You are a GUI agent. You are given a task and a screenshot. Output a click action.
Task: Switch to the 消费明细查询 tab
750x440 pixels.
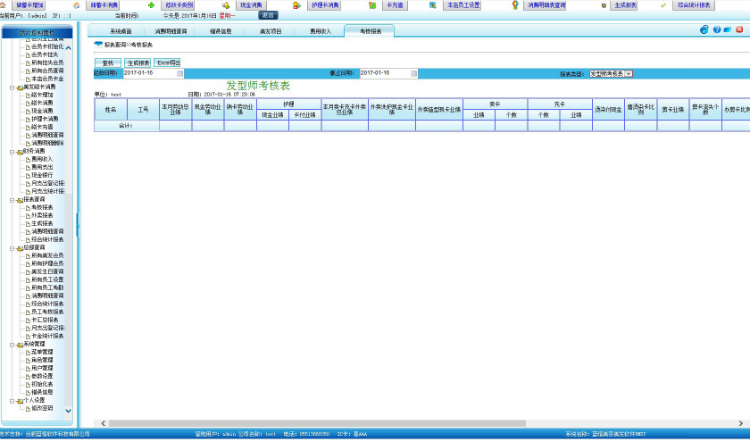click(x=171, y=31)
